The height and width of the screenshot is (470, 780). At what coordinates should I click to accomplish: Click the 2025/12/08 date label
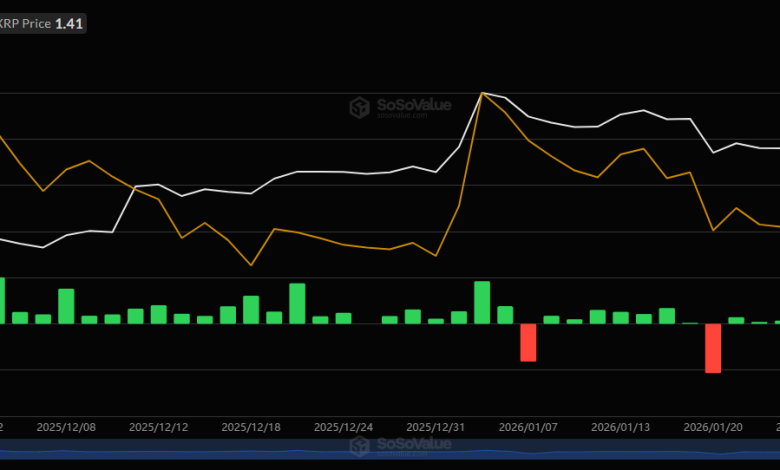click(x=65, y=426)
